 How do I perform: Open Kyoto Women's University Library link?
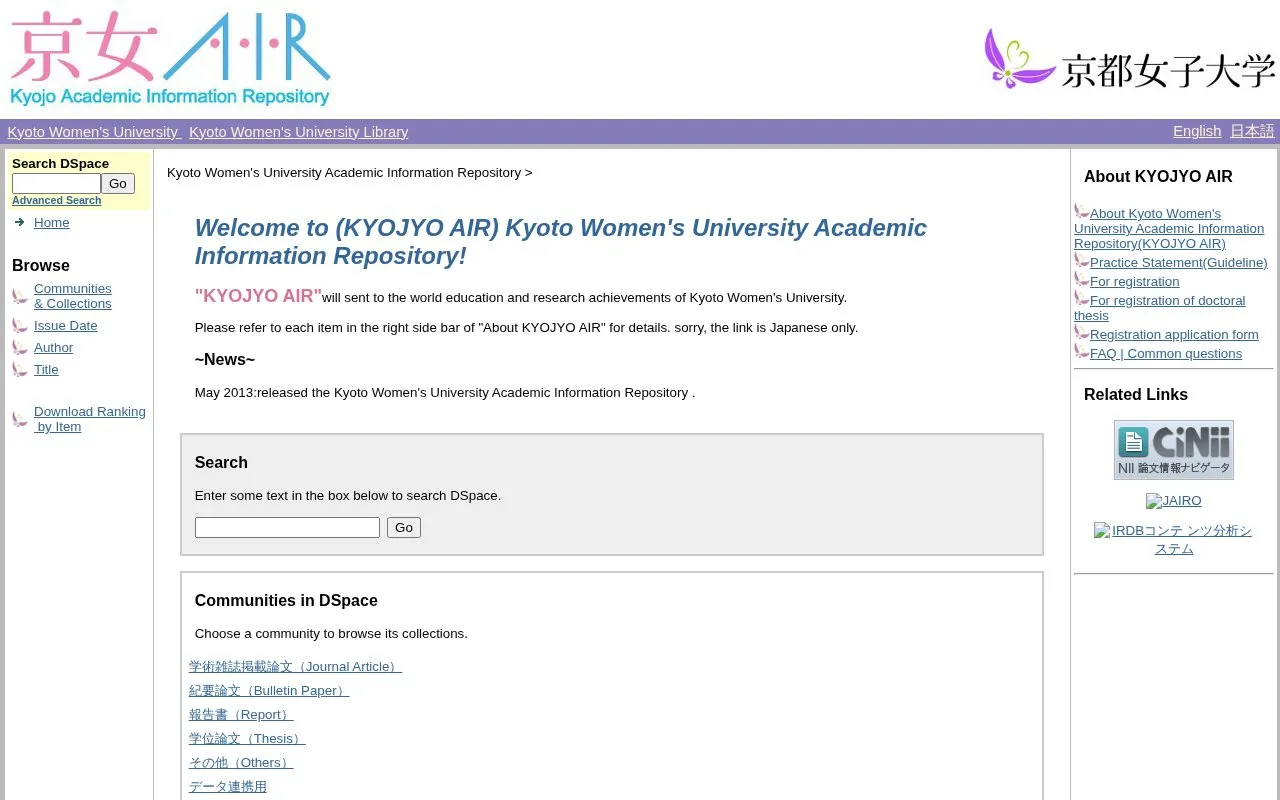coord(299,132)
